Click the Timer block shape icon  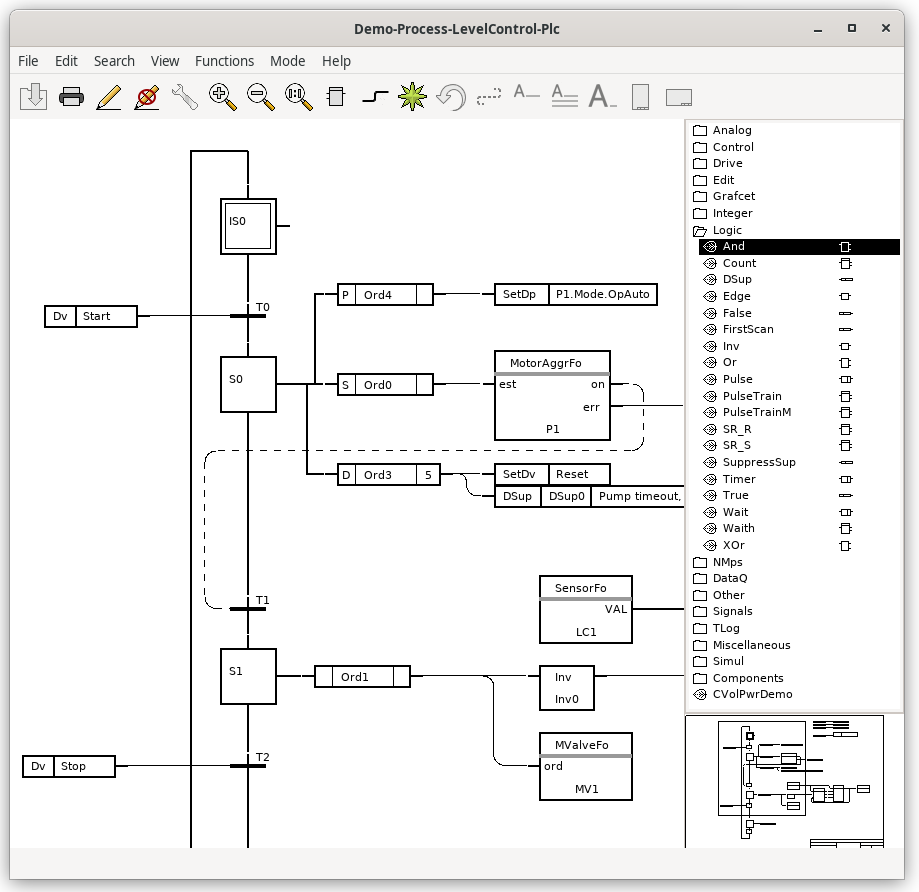(846, 479)
